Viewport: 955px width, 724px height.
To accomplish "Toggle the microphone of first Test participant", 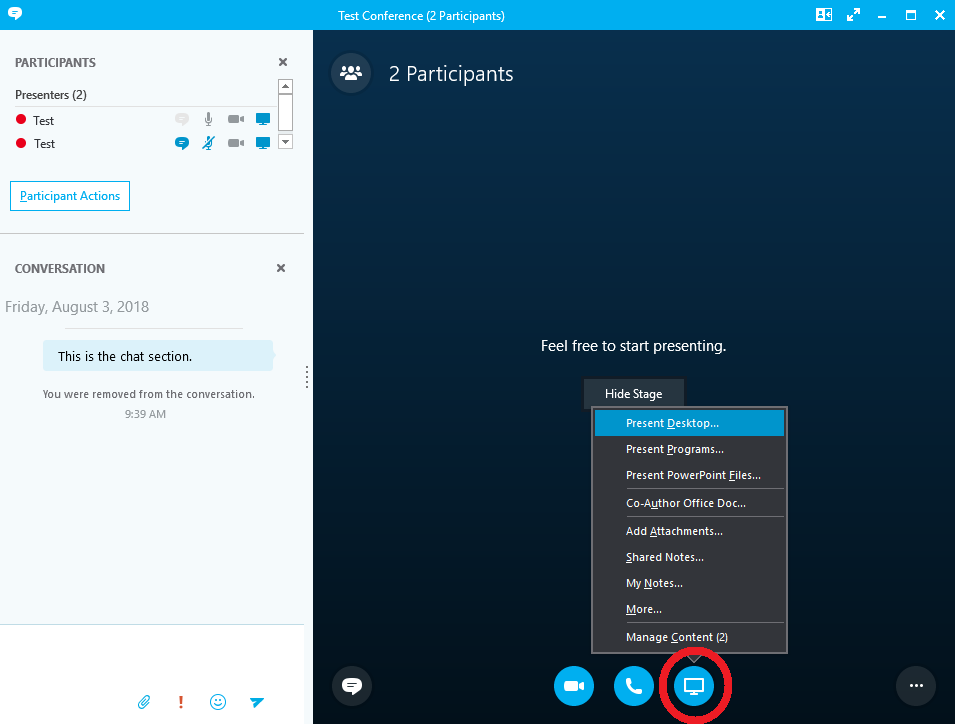I will click(208, 119).
